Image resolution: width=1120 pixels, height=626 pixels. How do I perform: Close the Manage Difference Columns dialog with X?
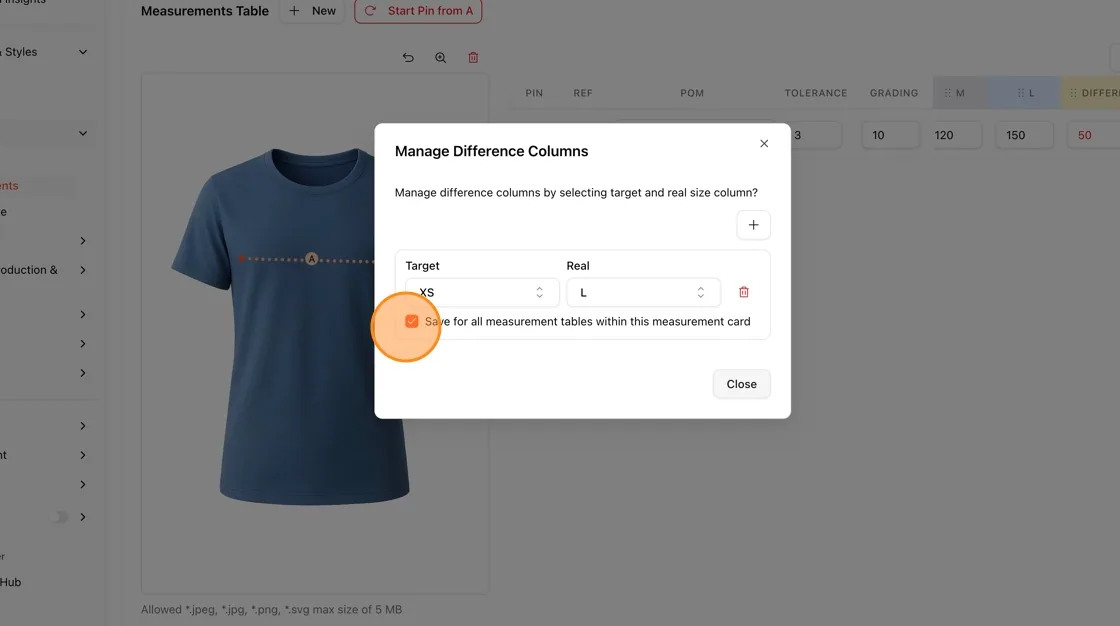tap(764, 144)
